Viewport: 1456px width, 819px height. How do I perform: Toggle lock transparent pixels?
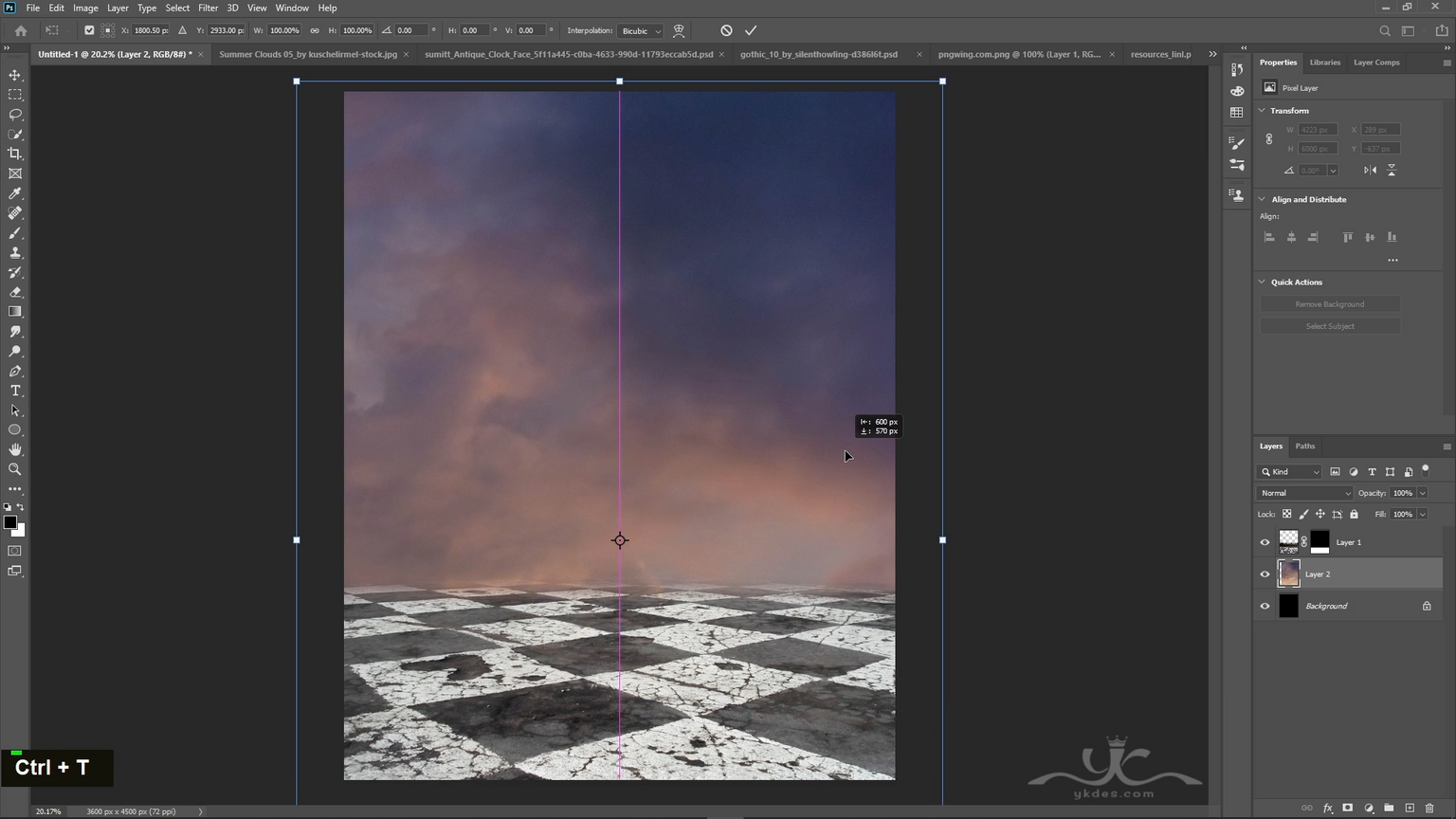tap(1286, 514)
